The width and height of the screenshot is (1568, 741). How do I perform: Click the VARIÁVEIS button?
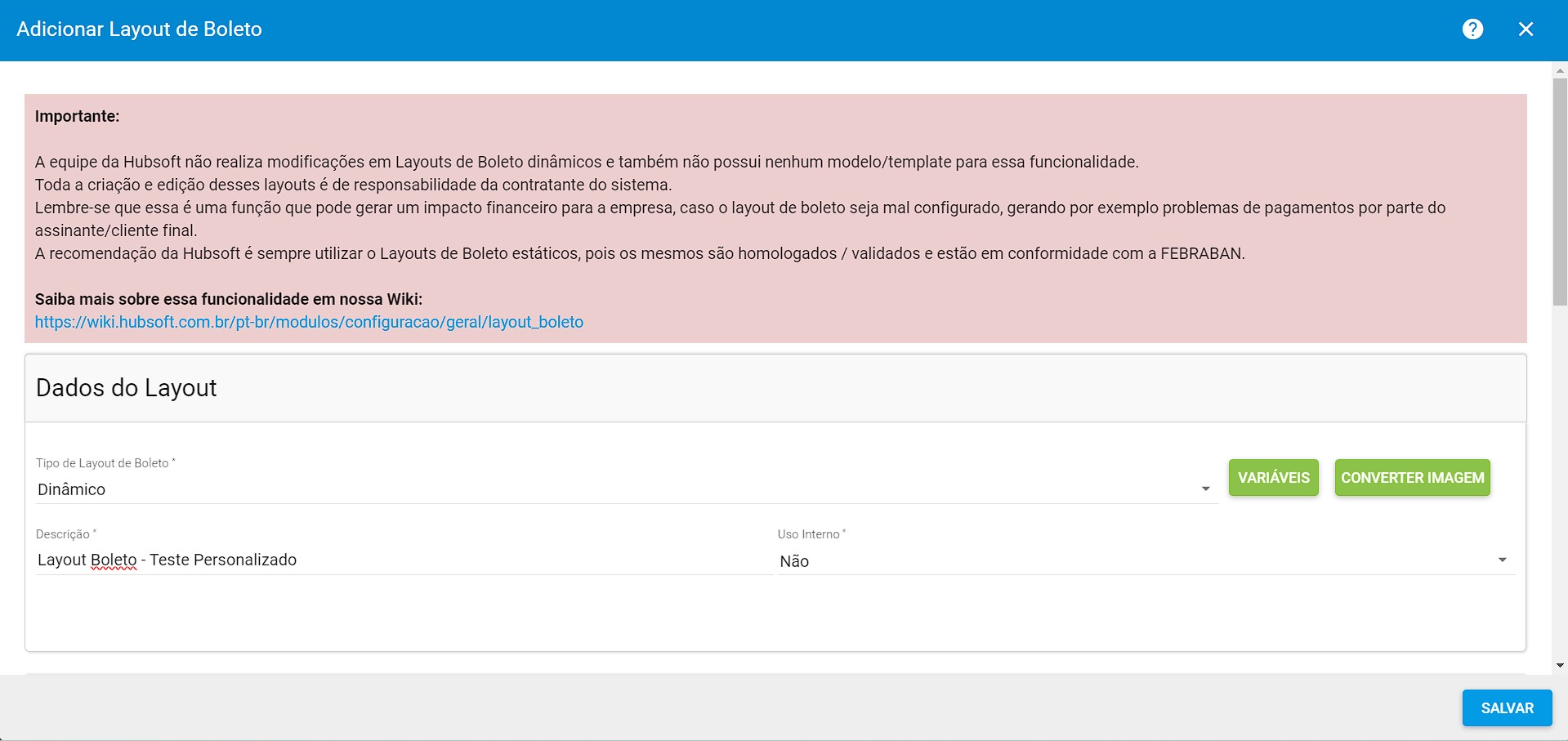click(x=1273, y=478)
